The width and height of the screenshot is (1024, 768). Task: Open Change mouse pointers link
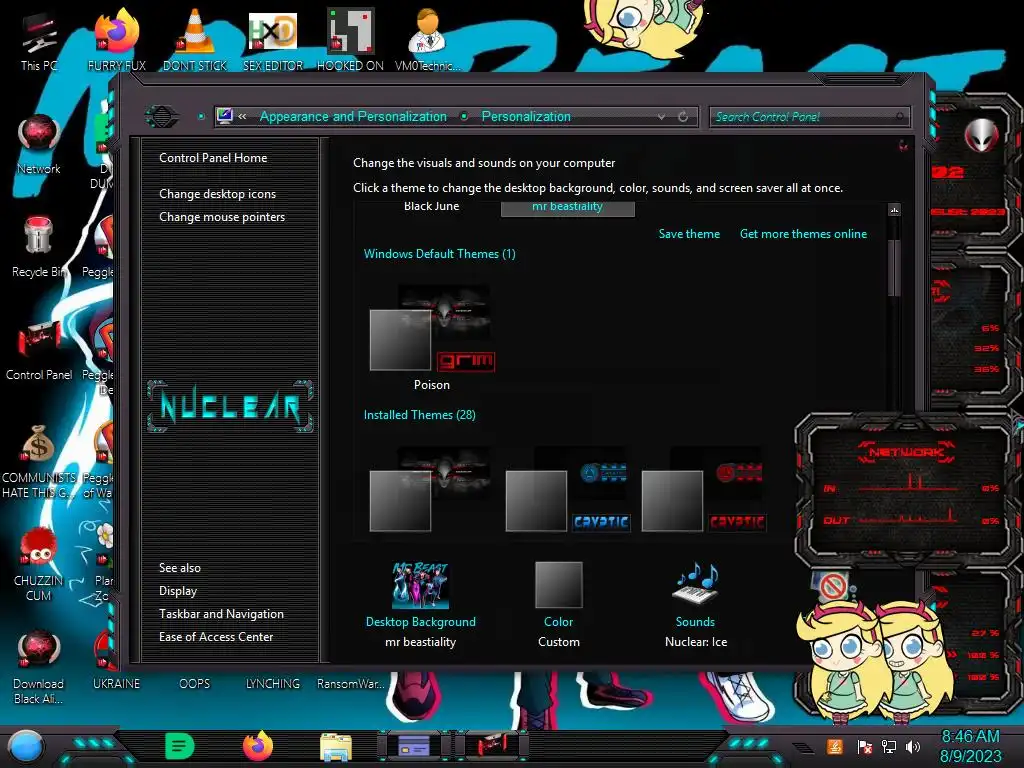tap(222, 217)
